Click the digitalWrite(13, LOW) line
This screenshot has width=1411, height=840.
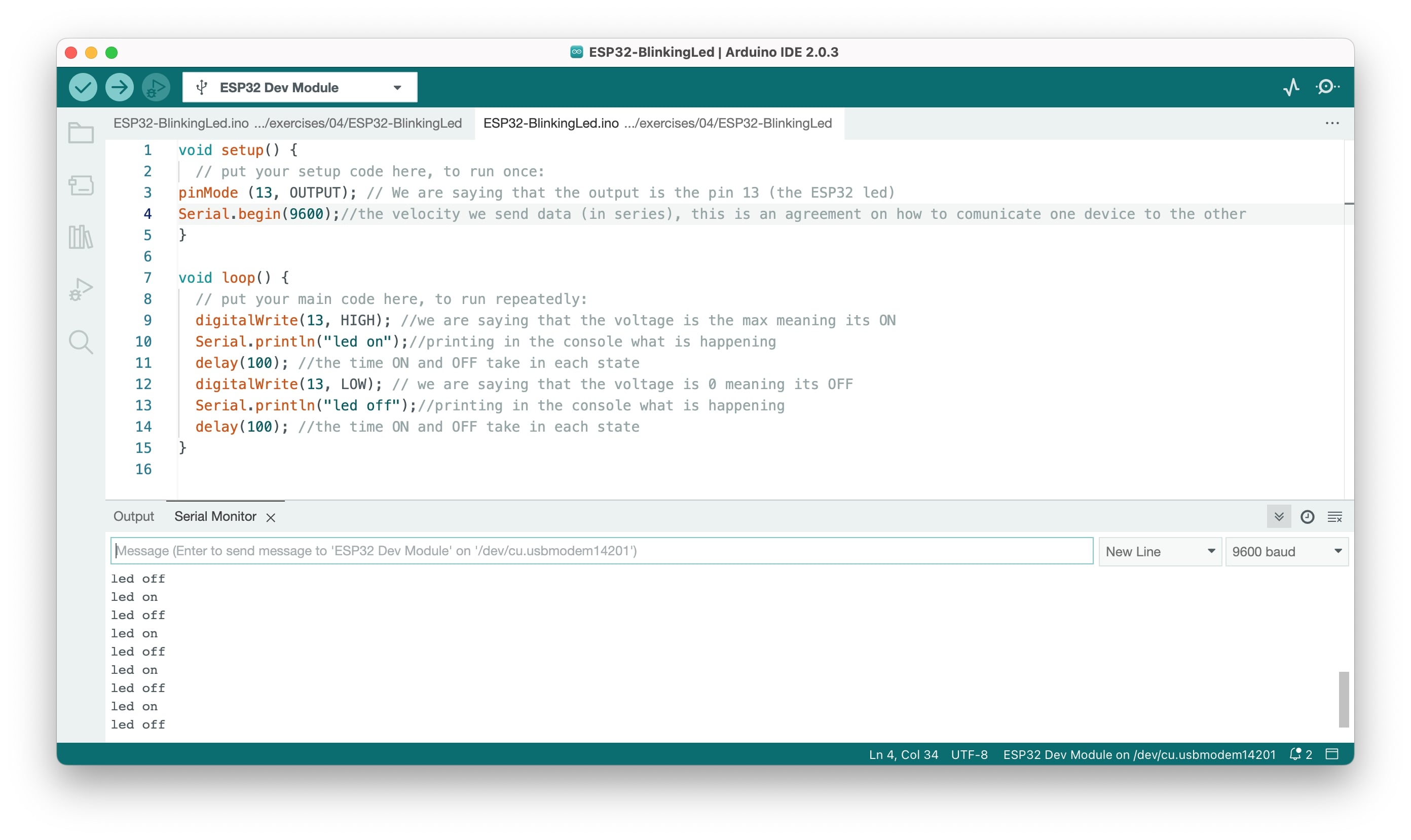[x=525, y=385]
